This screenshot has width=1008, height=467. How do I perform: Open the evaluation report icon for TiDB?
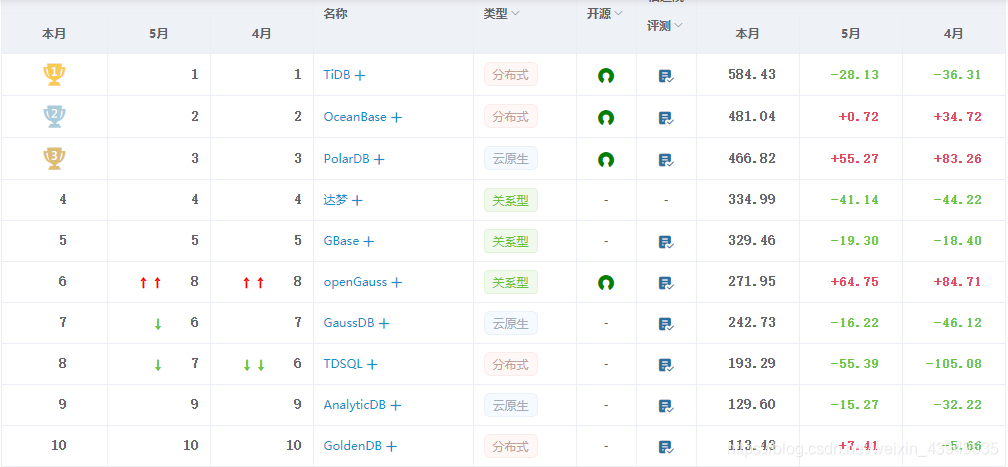coord(666,76)
